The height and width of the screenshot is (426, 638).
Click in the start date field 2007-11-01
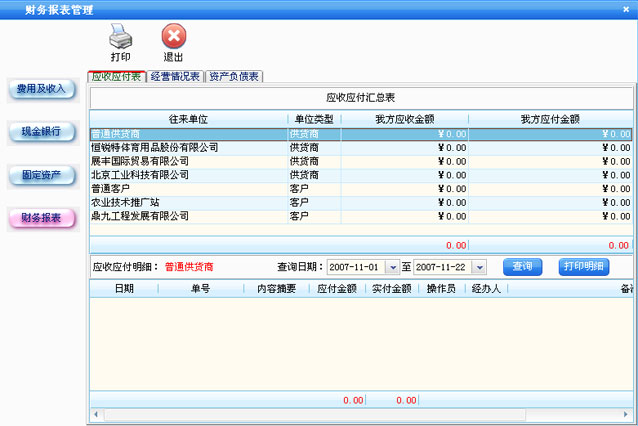(x=355, y=267)
